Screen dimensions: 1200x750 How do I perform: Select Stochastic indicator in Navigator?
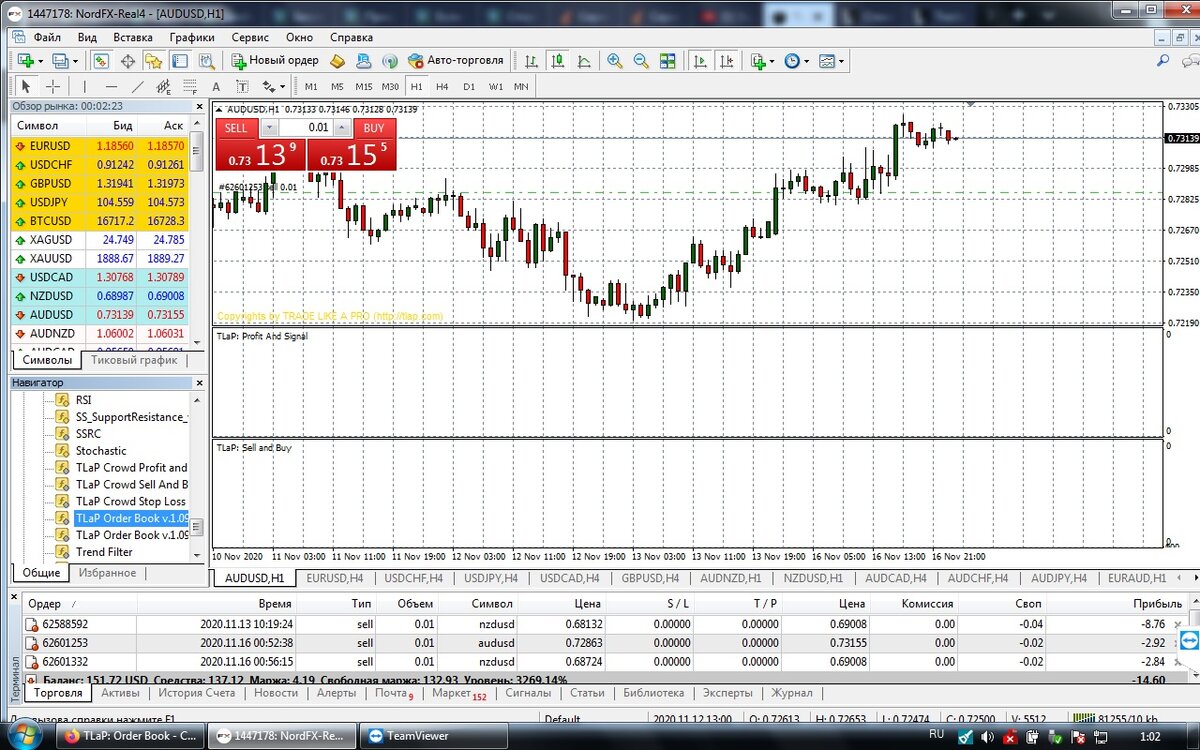pos(101,451)
